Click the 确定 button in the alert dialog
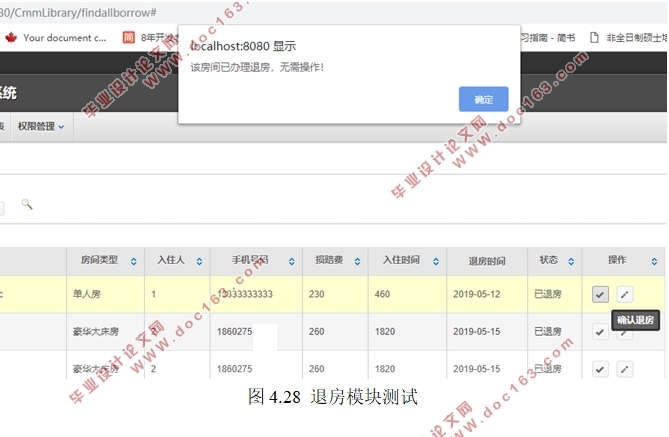 (483, 99)
